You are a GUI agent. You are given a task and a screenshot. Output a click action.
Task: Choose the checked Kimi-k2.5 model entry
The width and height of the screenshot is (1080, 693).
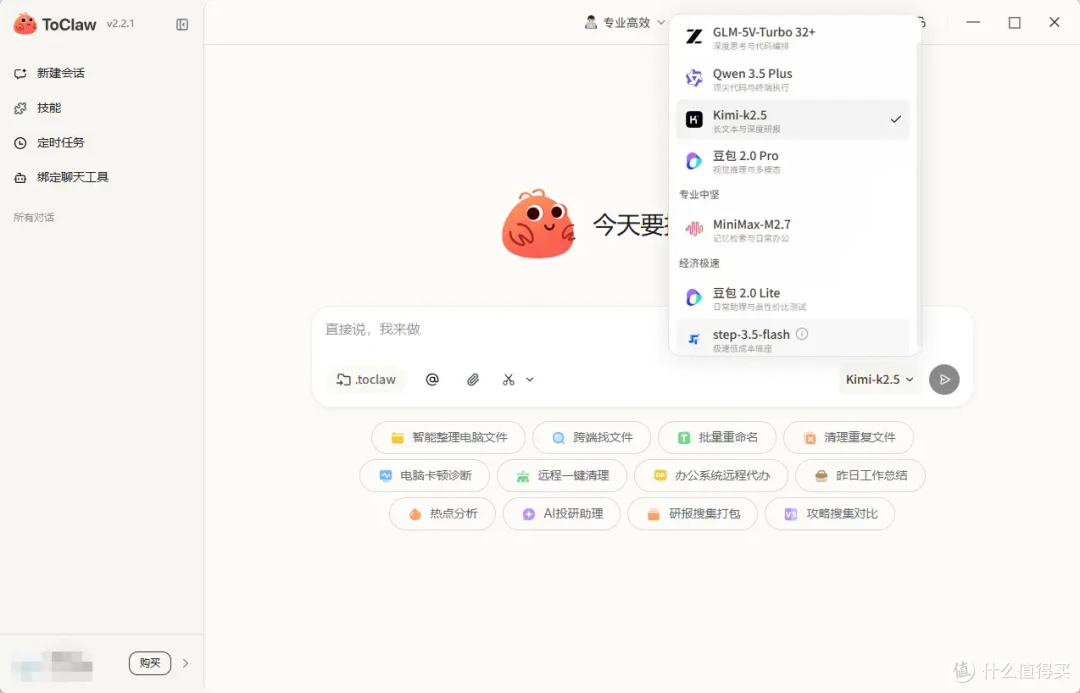(793, 120)
